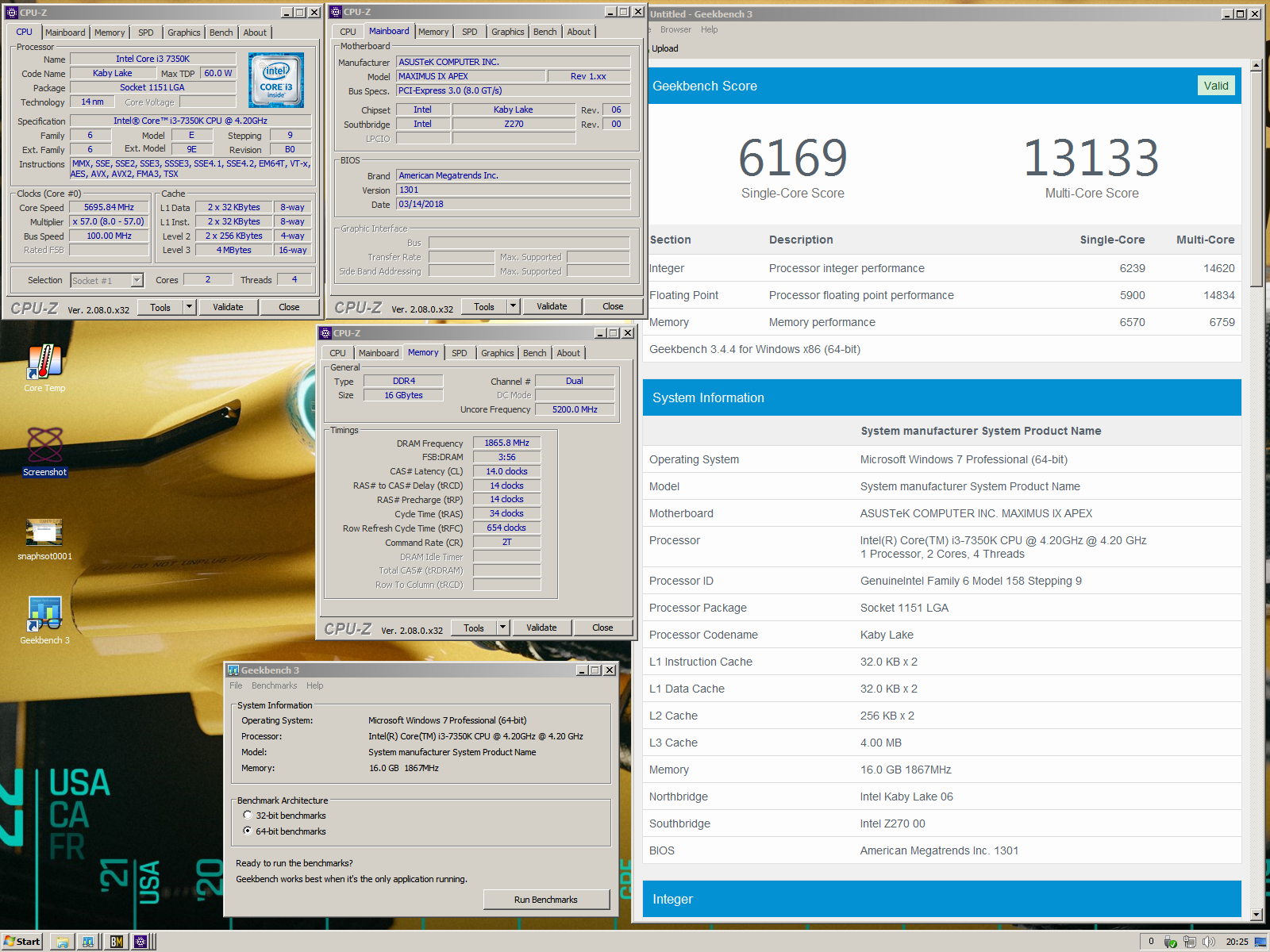Open About tab in Memory window
Image resolution: width=1270 pixels, height=952 pixels.
[x=568, y=353]
